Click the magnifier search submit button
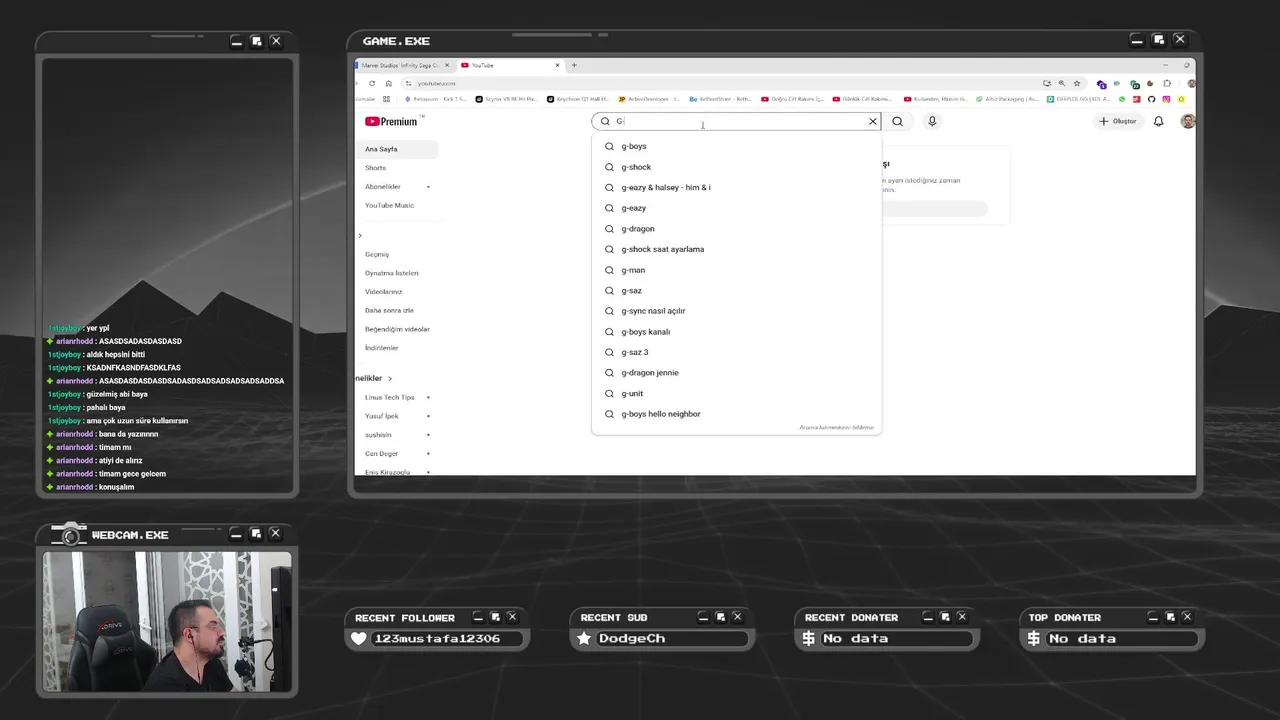 point(897,121)
